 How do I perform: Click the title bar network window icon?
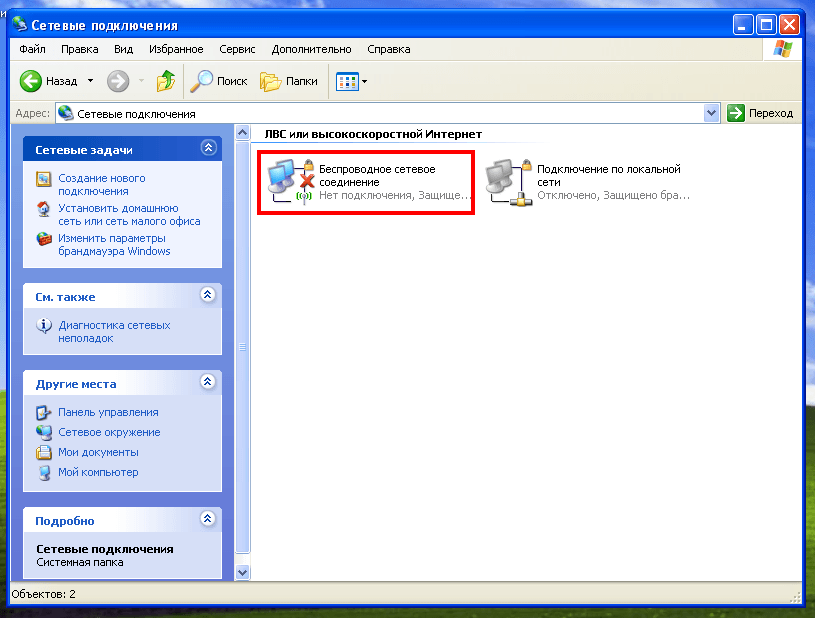(20, 24)
